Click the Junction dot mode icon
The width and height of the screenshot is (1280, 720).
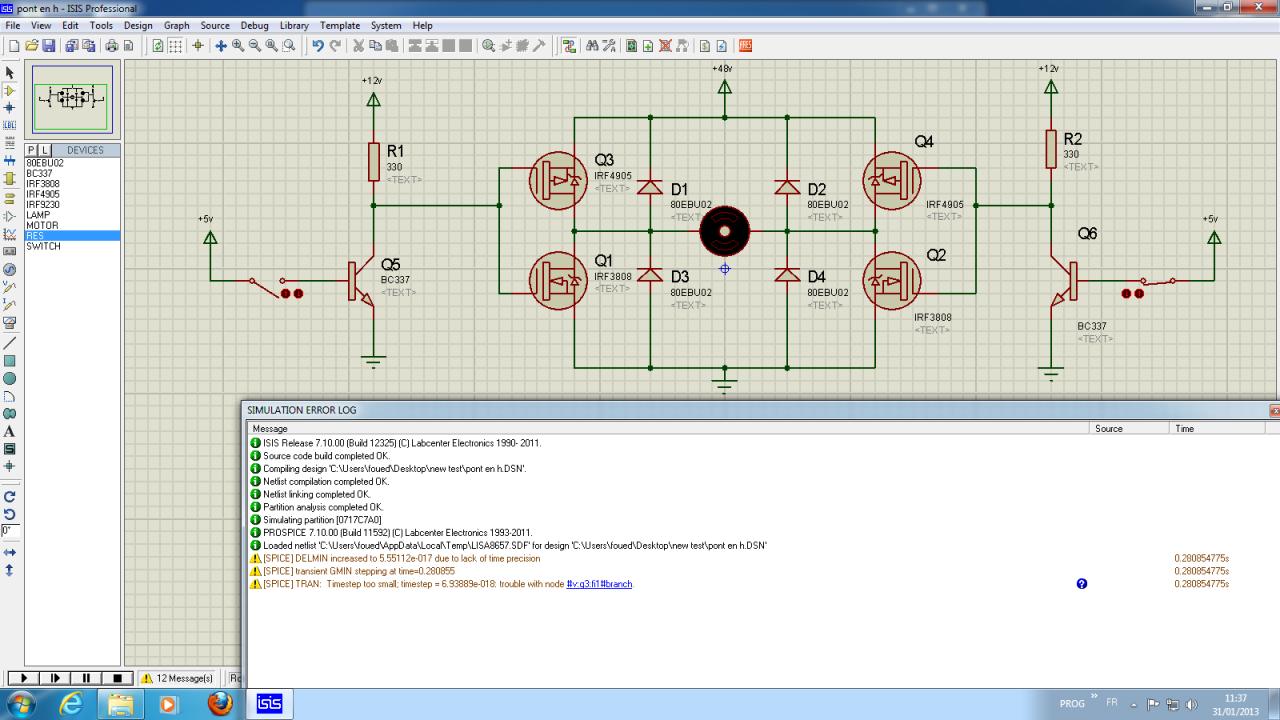(x=10, y=107)
